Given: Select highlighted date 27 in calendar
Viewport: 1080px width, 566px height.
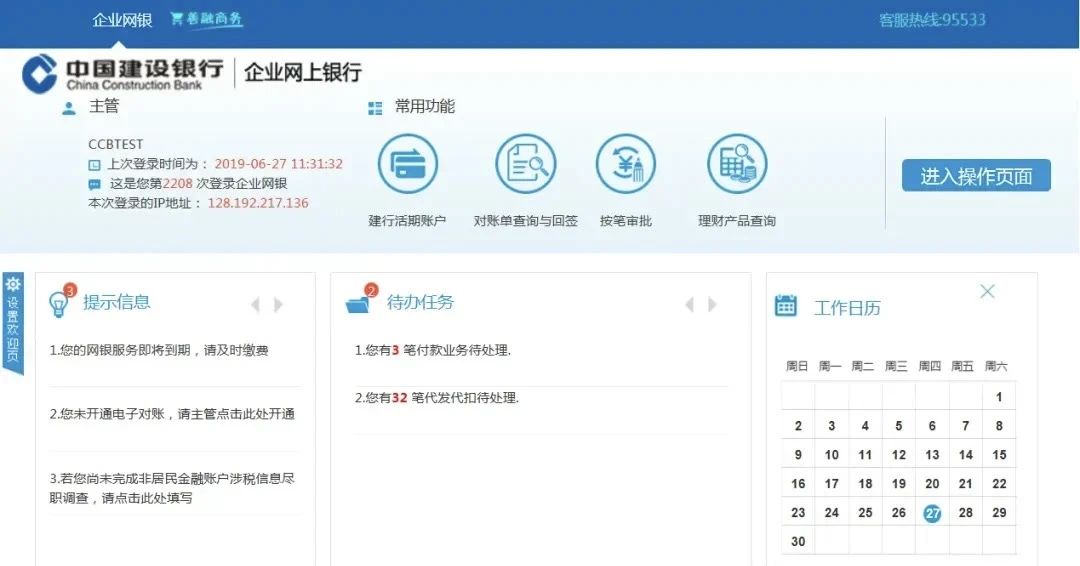Looking at the screenshot, I should (x=932, y=513).
